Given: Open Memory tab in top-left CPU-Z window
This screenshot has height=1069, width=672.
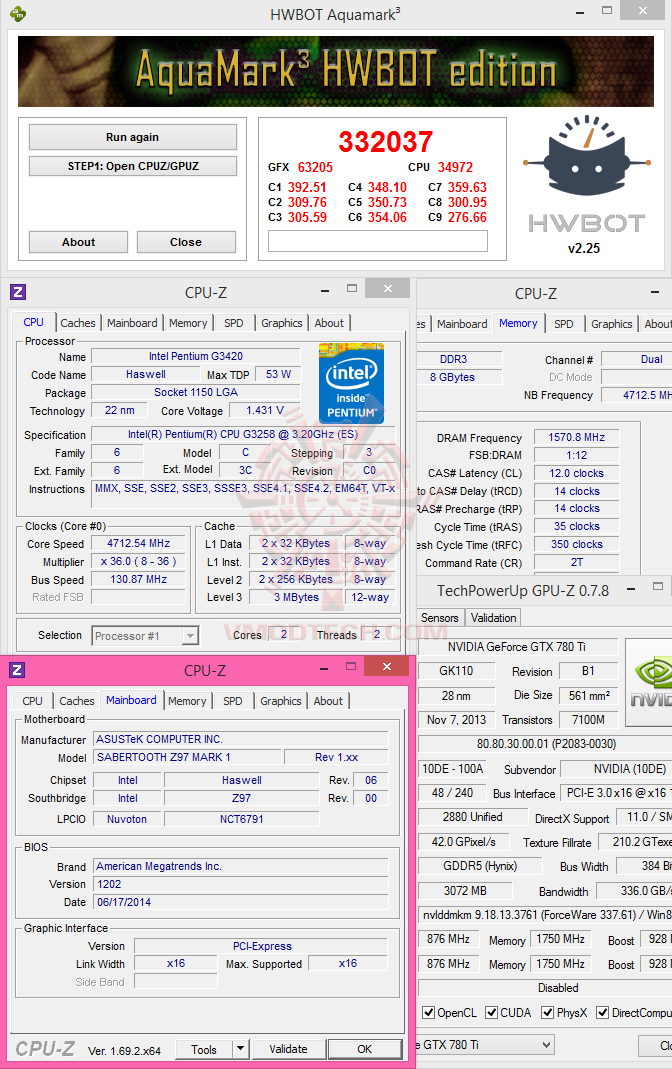Looking at the screenshot, I should pyautogui.click(x=188, y=323).
